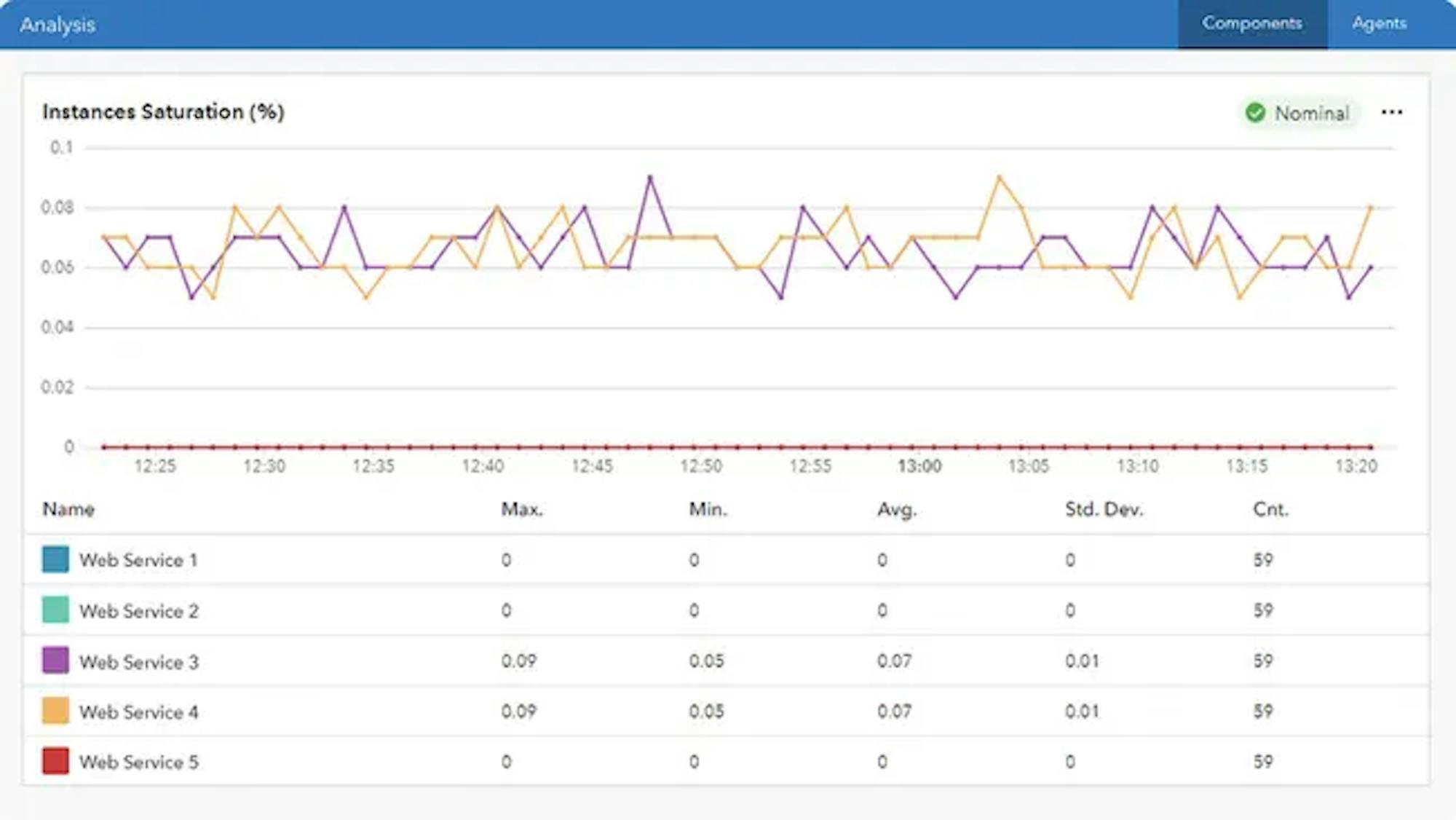
Task: Sort by Avg. column header
Action: click(896, 509)
